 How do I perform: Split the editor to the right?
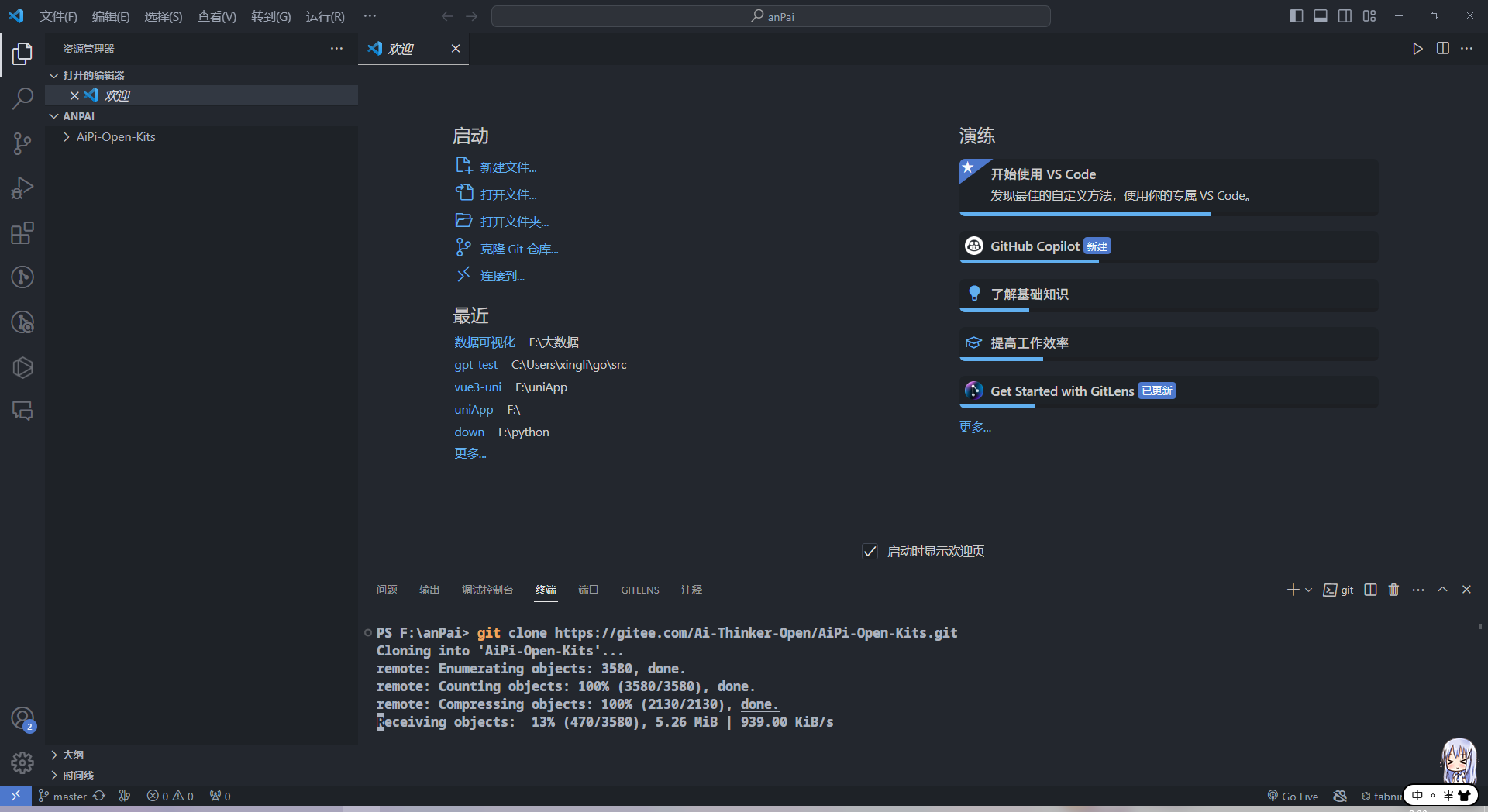coord(1442,49)
